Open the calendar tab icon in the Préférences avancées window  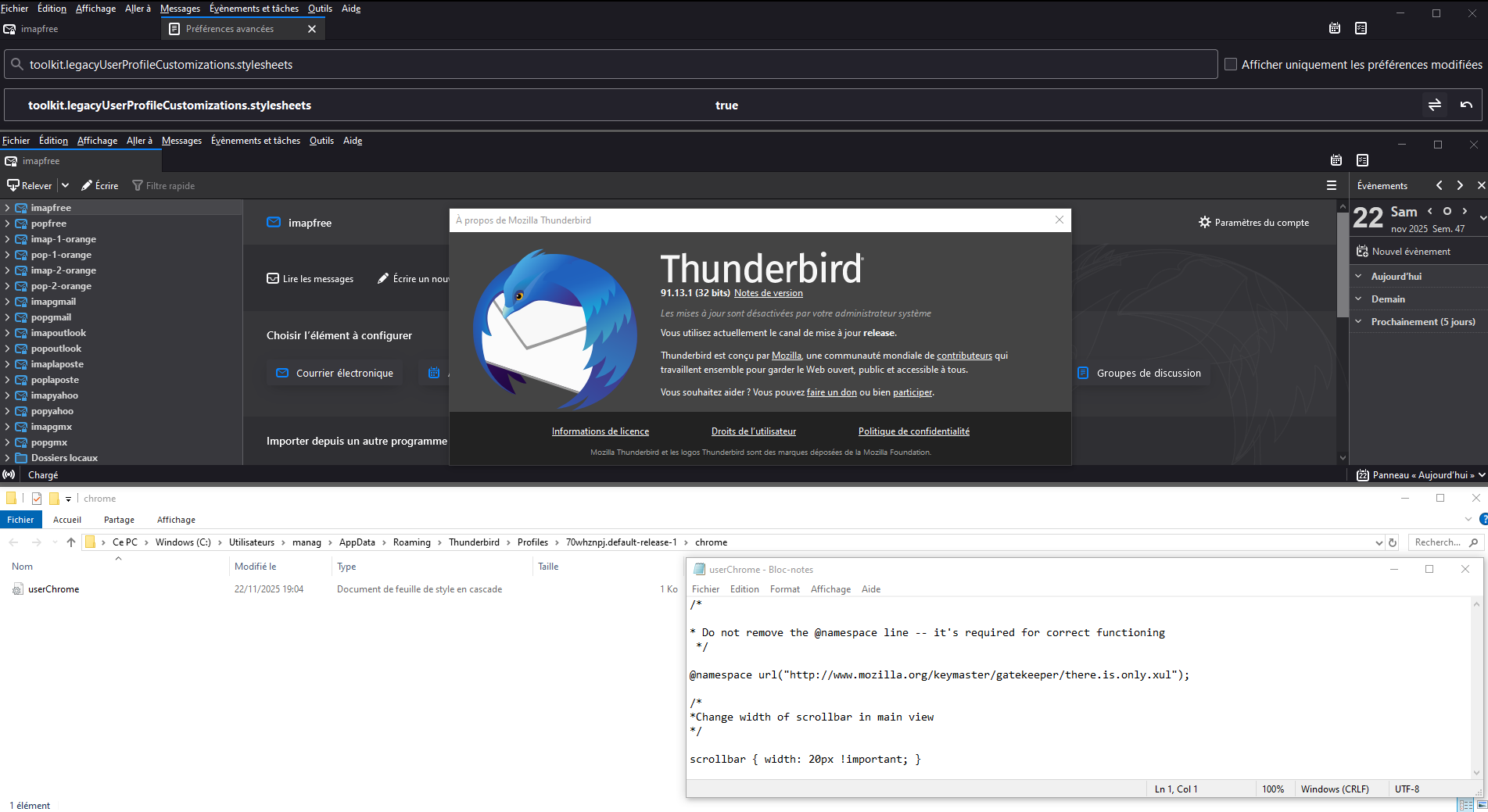coord(1335,28)
